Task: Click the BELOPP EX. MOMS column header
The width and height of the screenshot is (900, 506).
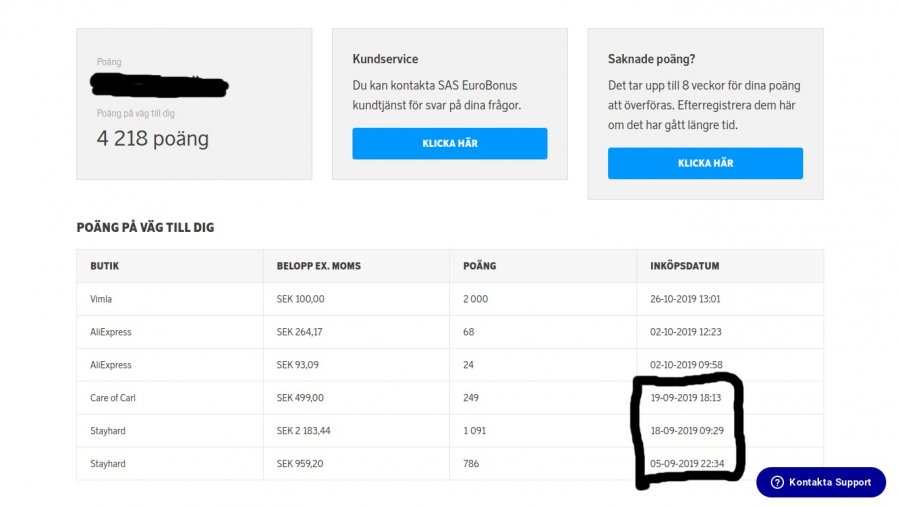Action: [x=319, y=266]
